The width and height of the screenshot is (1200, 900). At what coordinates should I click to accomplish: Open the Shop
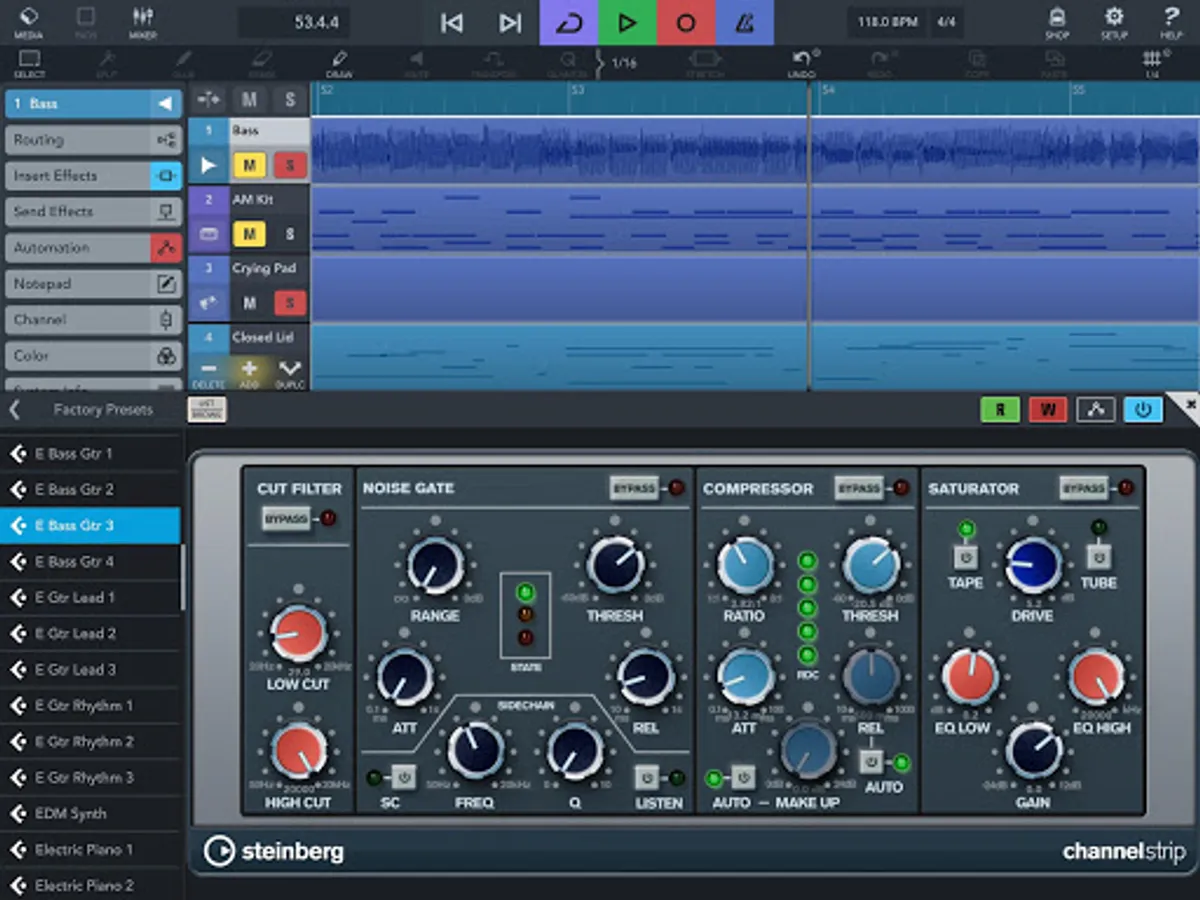[x=1056, y=22]
